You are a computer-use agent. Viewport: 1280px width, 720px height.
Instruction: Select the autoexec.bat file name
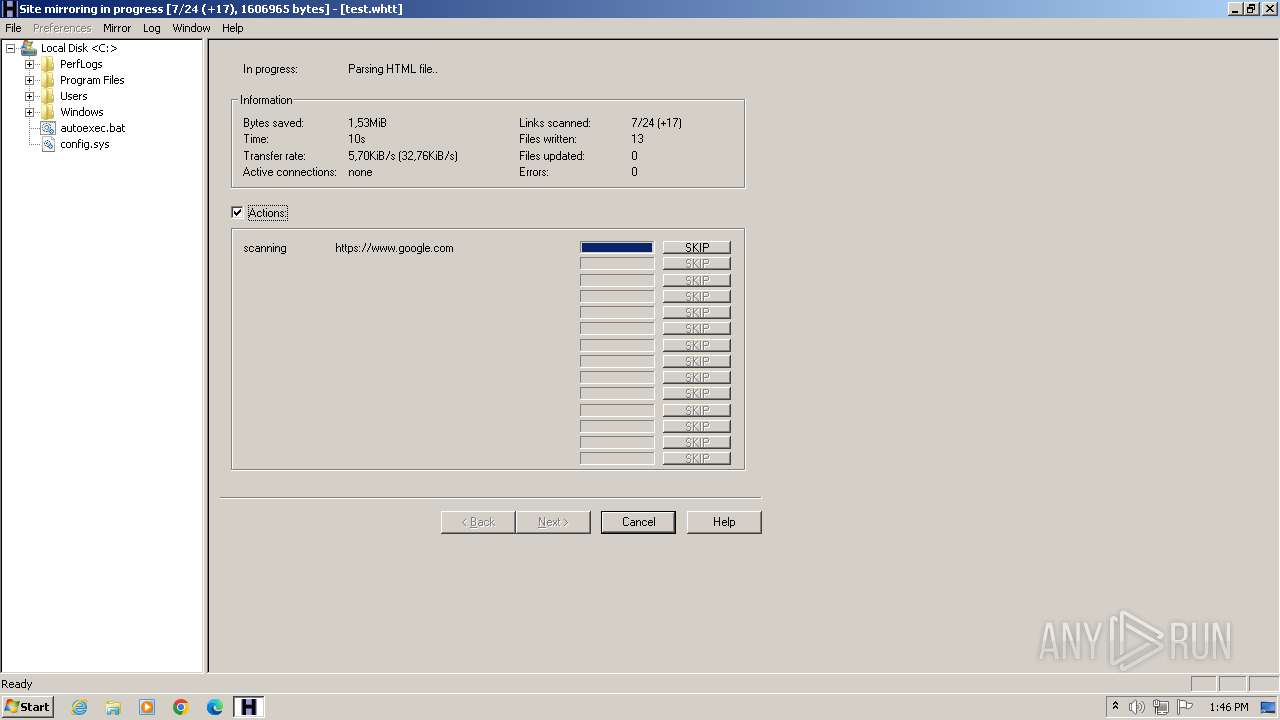click(92, 128)
